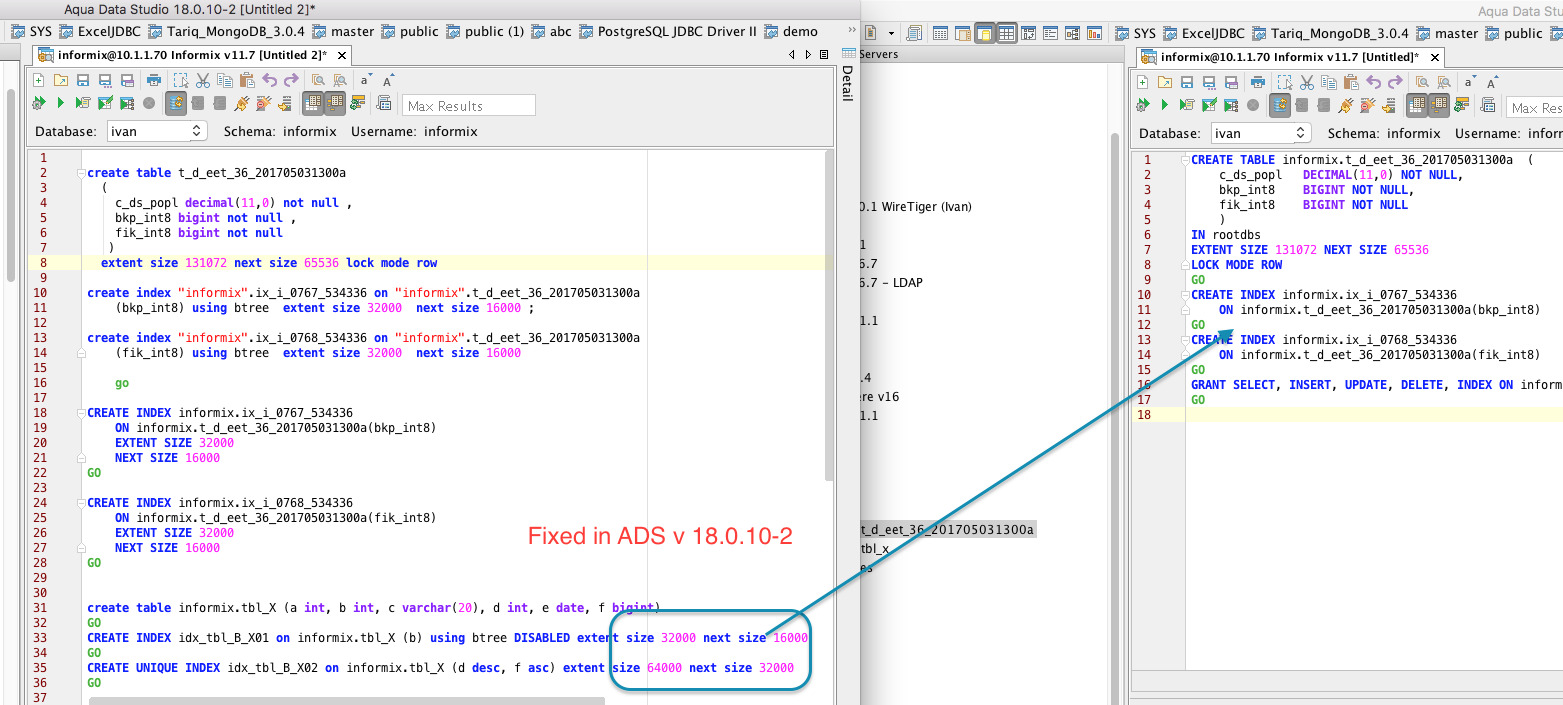Execute all with gear icon in Untitled 2
The width and height of the screenshot is (1563, 705).
[x=38, y=103]
